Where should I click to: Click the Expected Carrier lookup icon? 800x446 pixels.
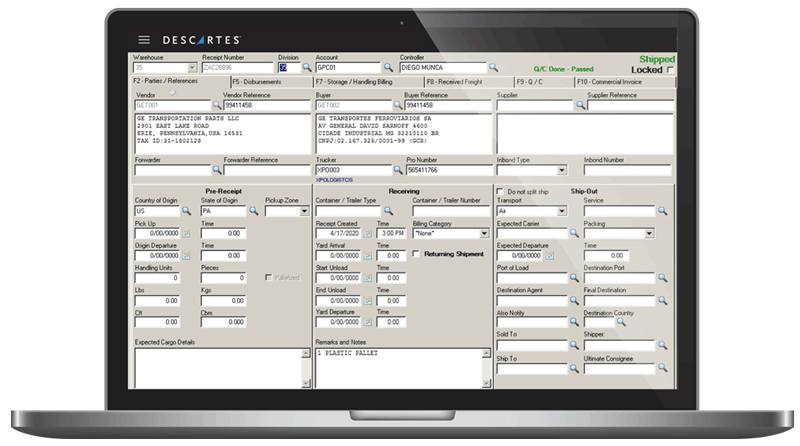pyautogui.click(x=574, y=233)
